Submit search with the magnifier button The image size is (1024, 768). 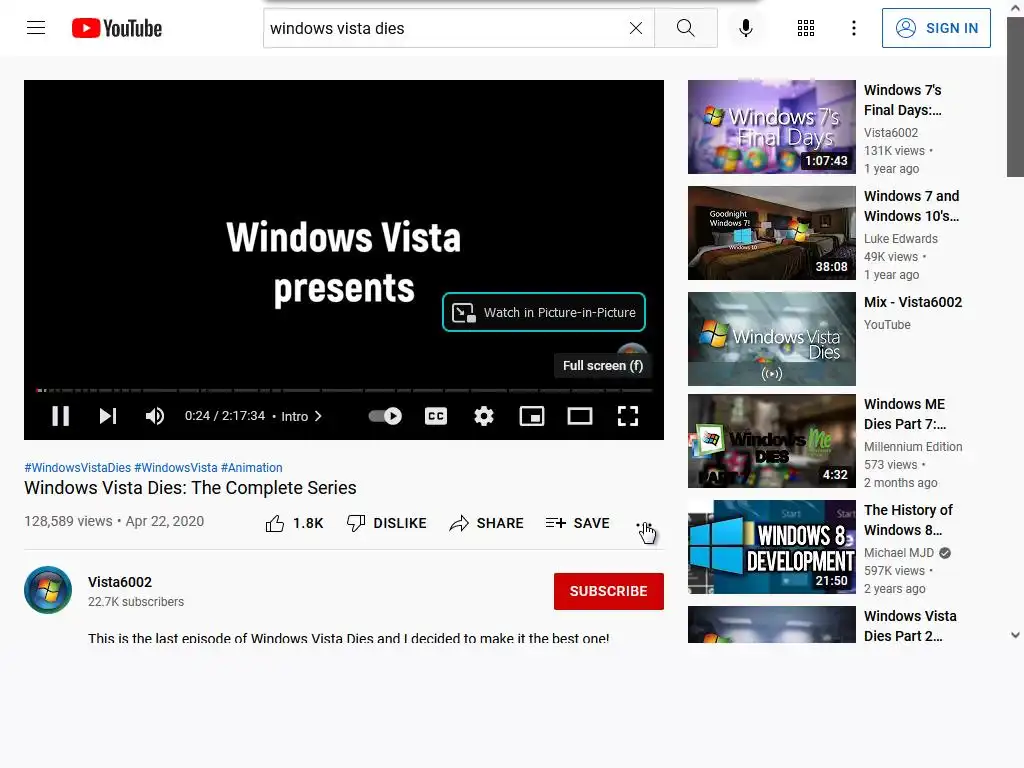coord(686,28)
